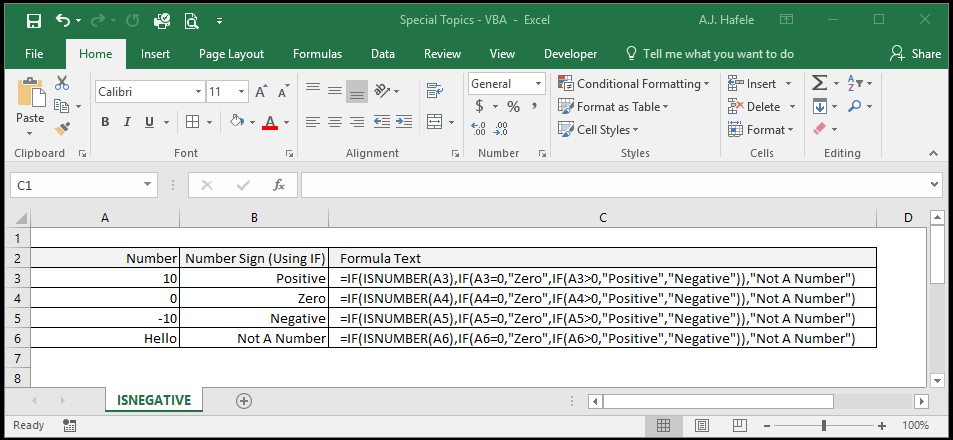The height and width of the screenshot is (440, 953).
Task: Click the Find & Select magnifier icon
Action: (x=855, y=106)
